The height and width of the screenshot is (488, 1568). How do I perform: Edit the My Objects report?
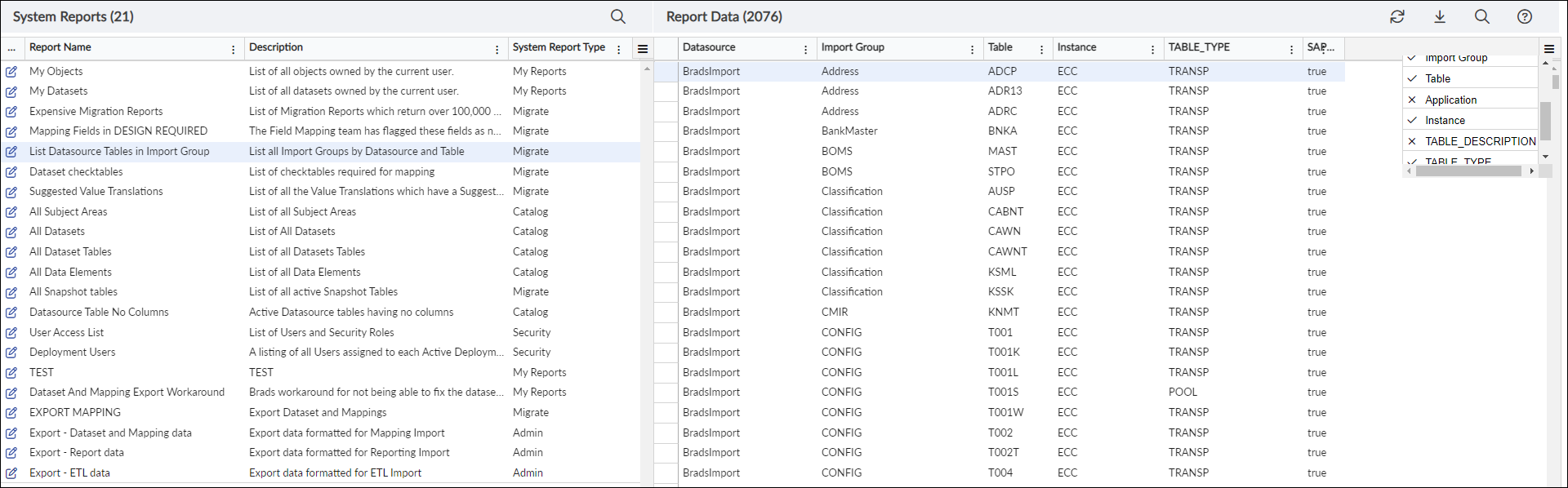pyautogui.click(x=11, y=72)
